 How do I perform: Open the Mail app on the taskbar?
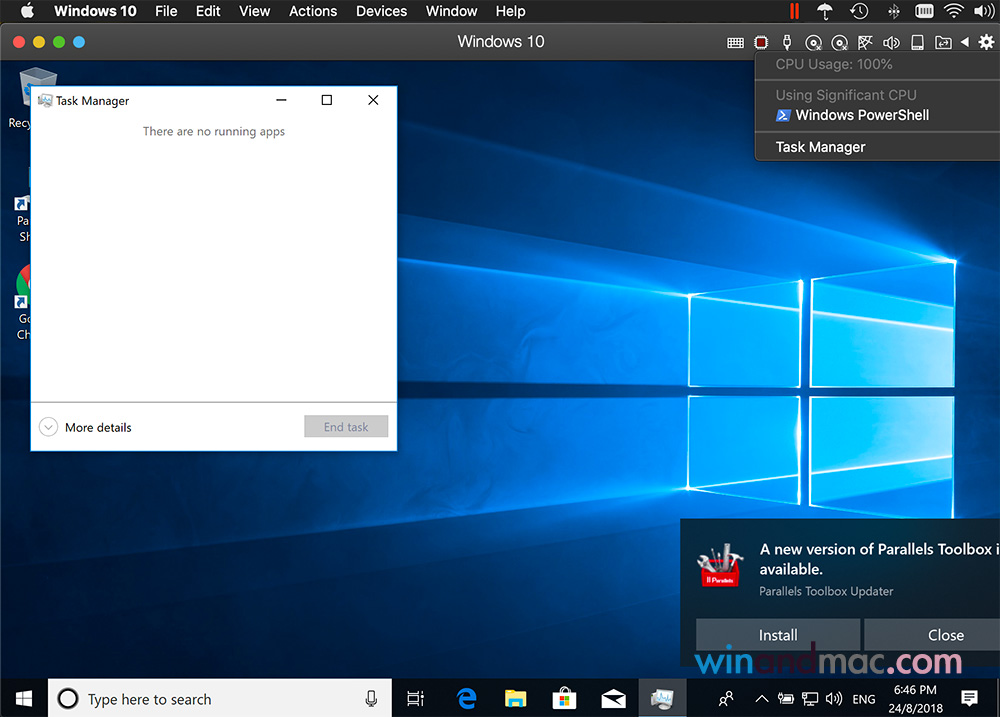(613, 698)
